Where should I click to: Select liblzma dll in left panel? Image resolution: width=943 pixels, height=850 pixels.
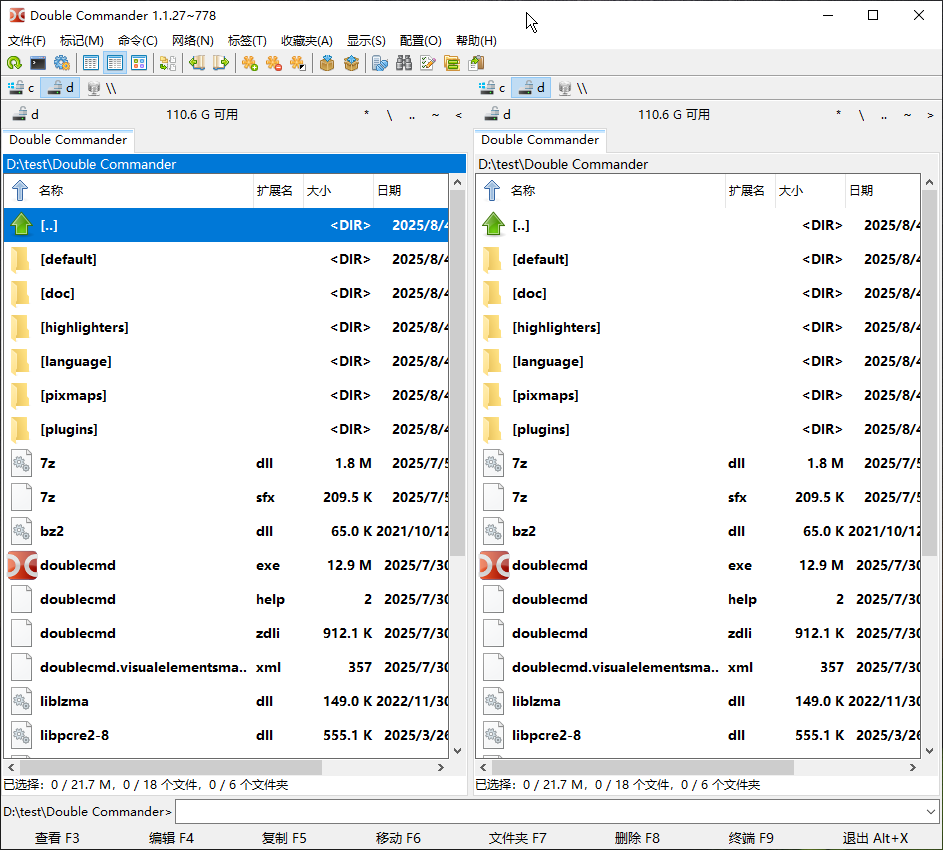[x=226, y=701]
